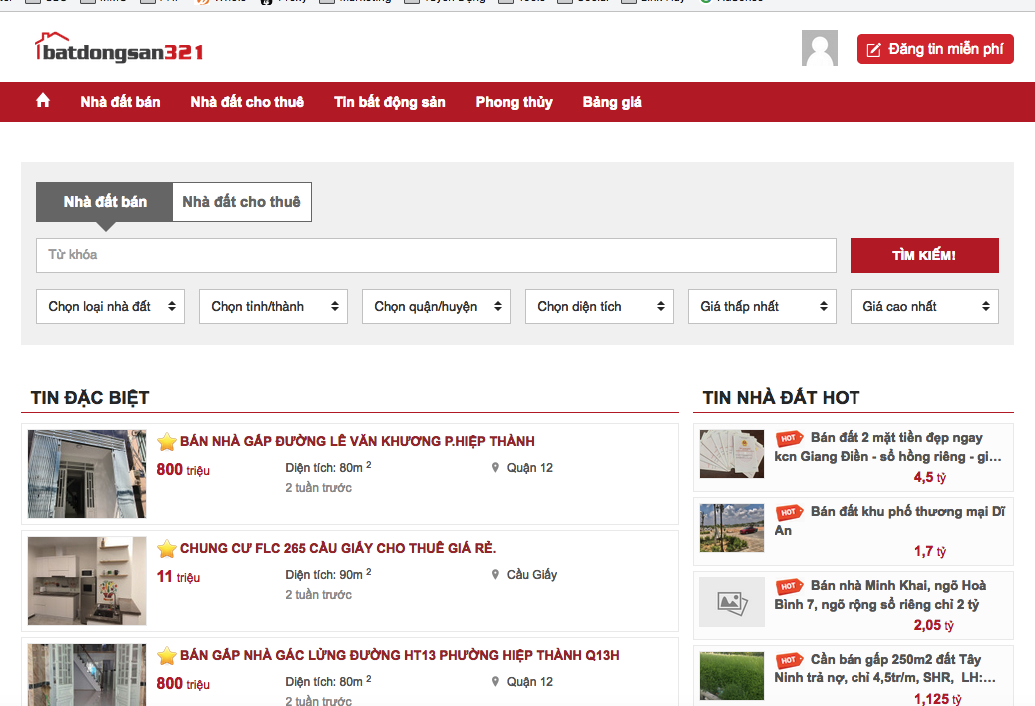Image resolution: width=1035 pixels, height=706 pixels.
Task: Open the 'Chọn quận/huyện' dropdown
Action: (436, 306)
